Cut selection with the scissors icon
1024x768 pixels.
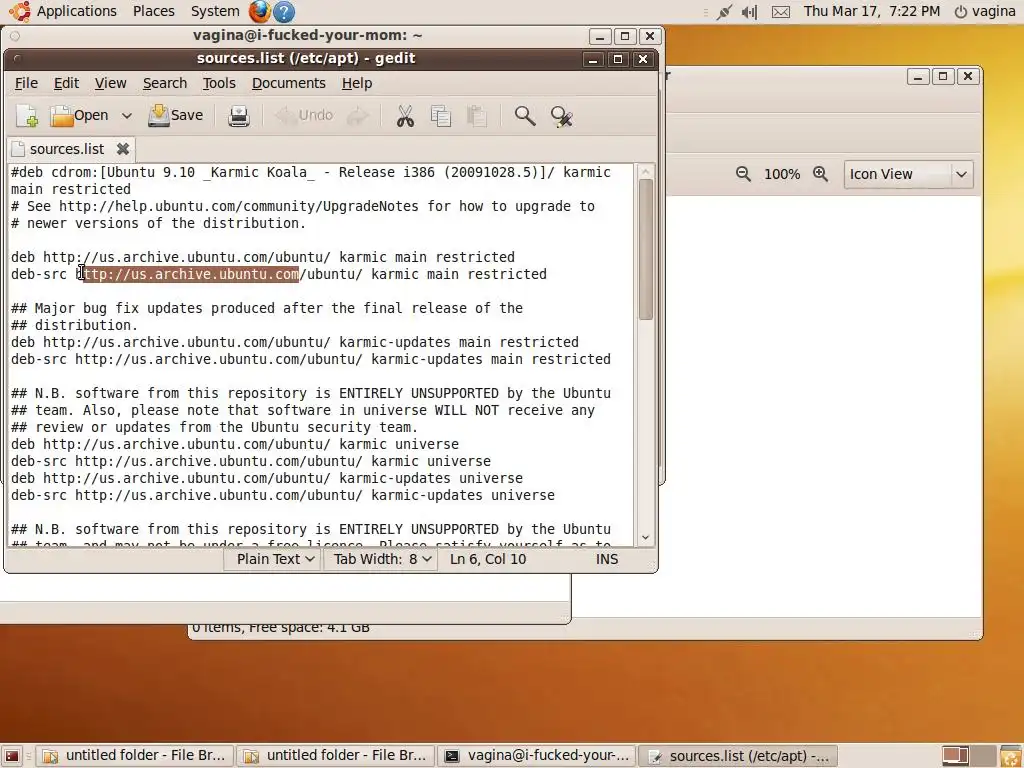coord(405,116)
